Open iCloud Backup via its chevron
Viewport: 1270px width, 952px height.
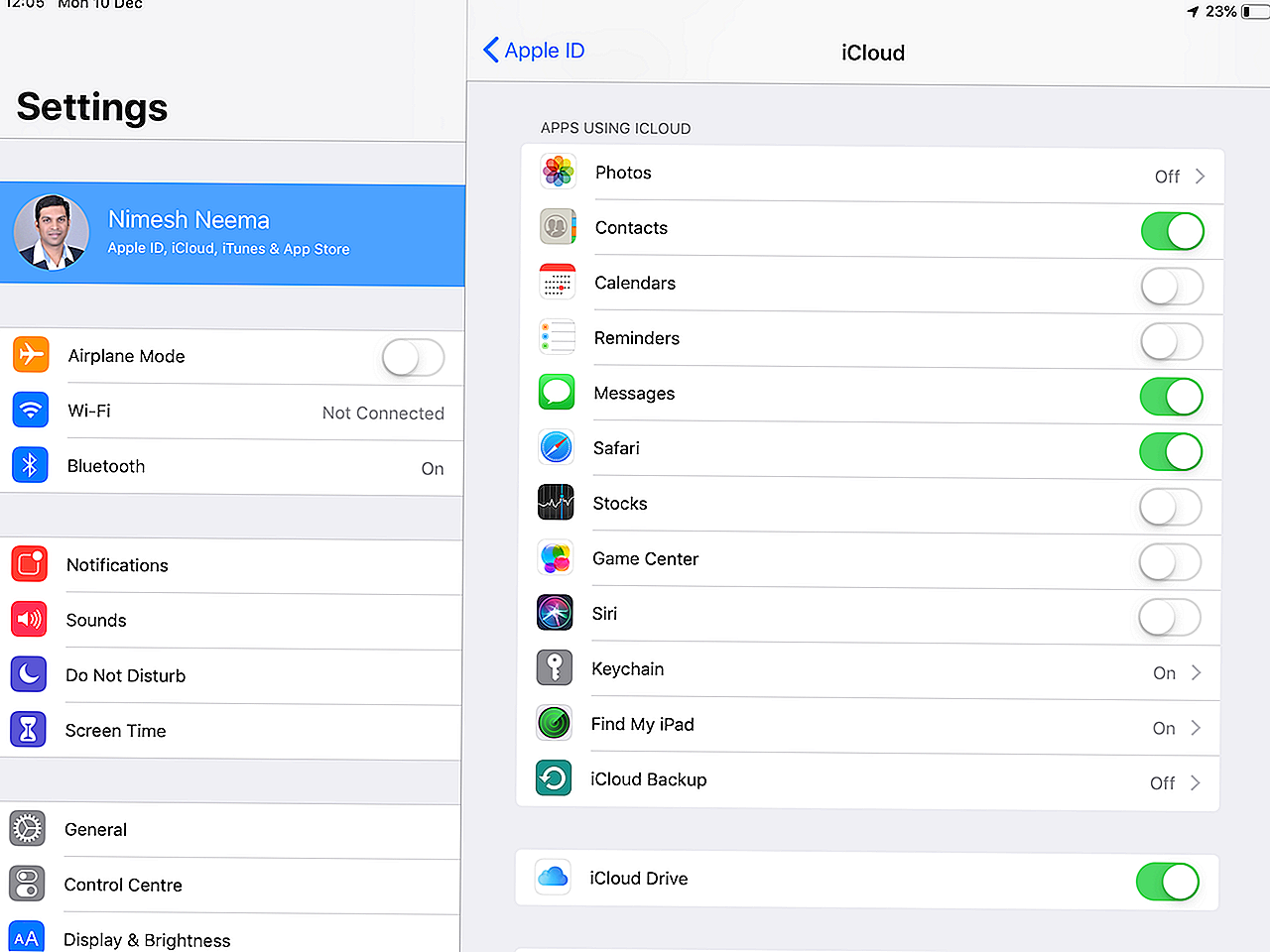coord(1195,782)
